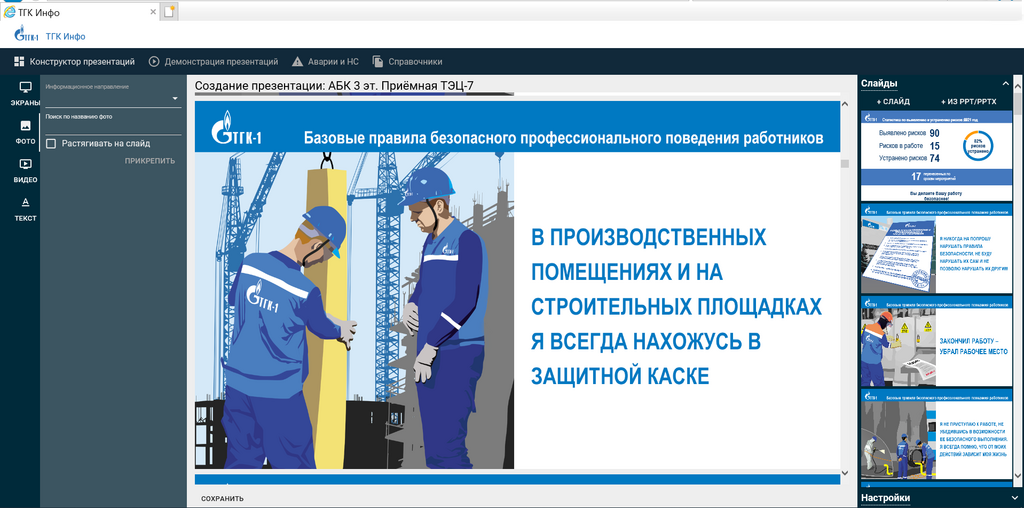Close the ТГК Инфо browser tab
1024x508 pixels.
click(x=153, y=12)
